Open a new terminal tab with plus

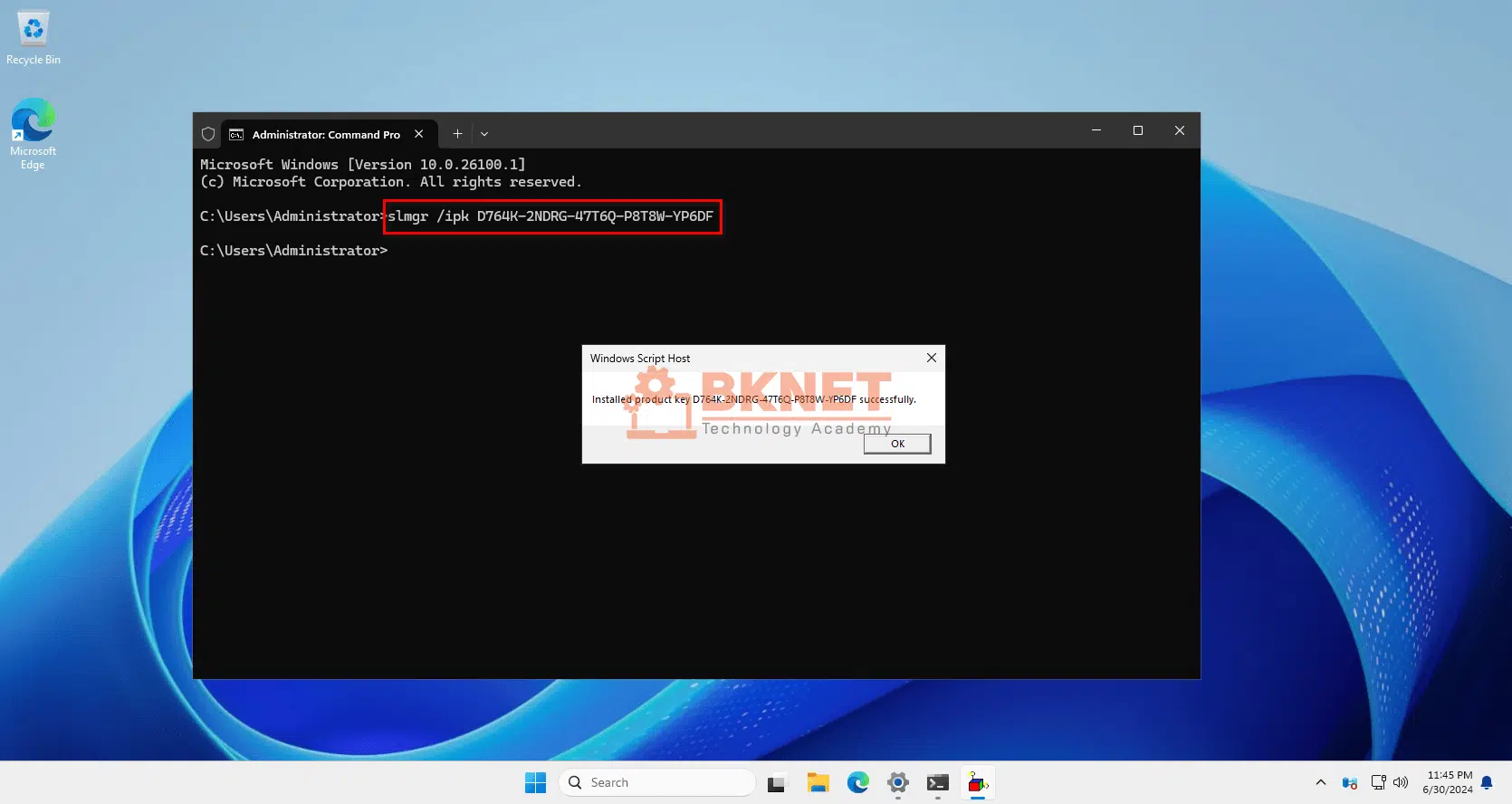(x=457, y=133)
